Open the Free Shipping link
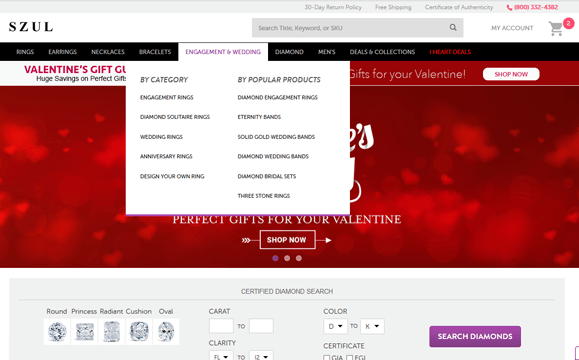579x360 pixels. pos(393,7)
